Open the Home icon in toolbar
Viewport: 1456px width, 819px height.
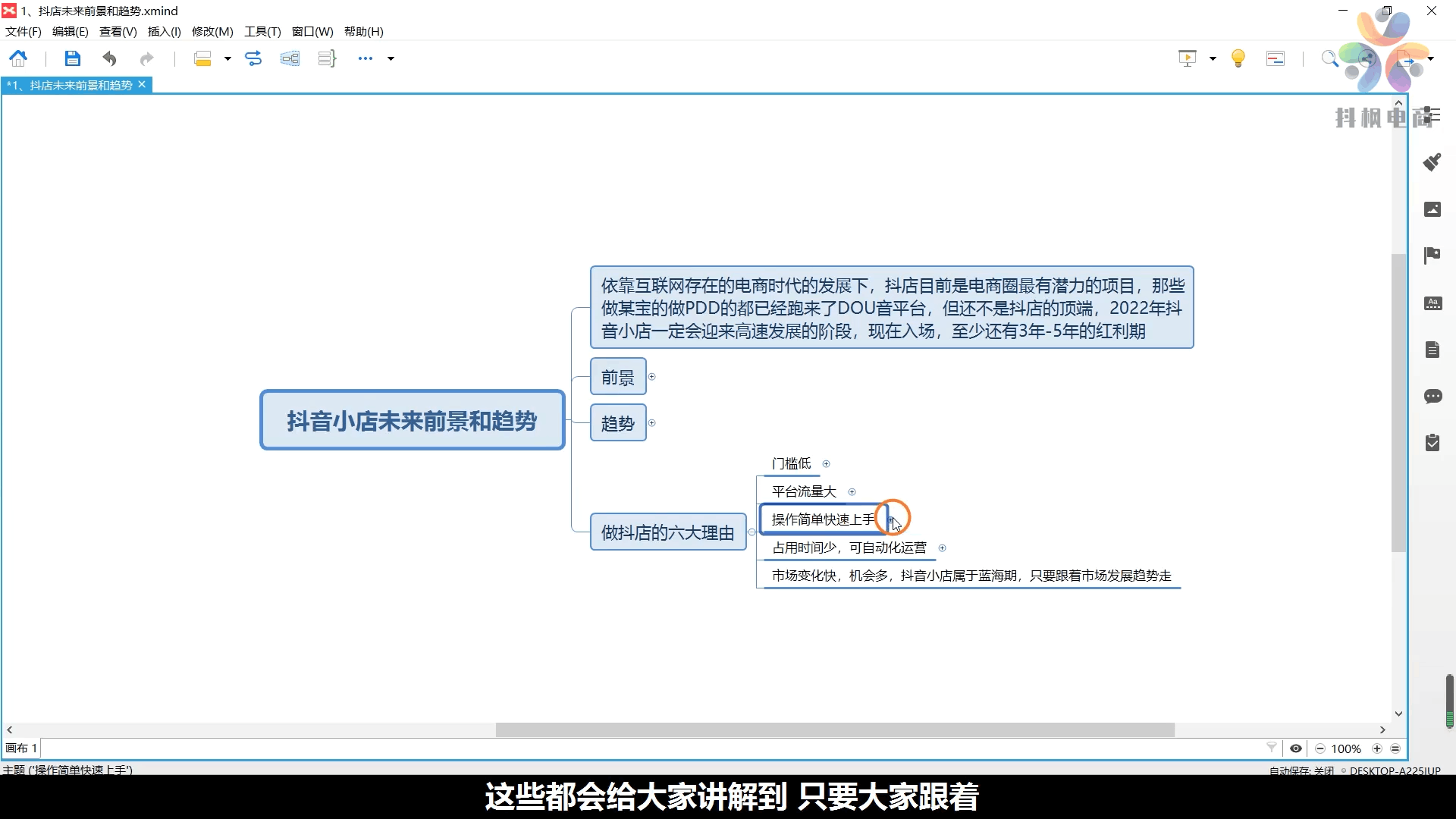tap(18, 58)
